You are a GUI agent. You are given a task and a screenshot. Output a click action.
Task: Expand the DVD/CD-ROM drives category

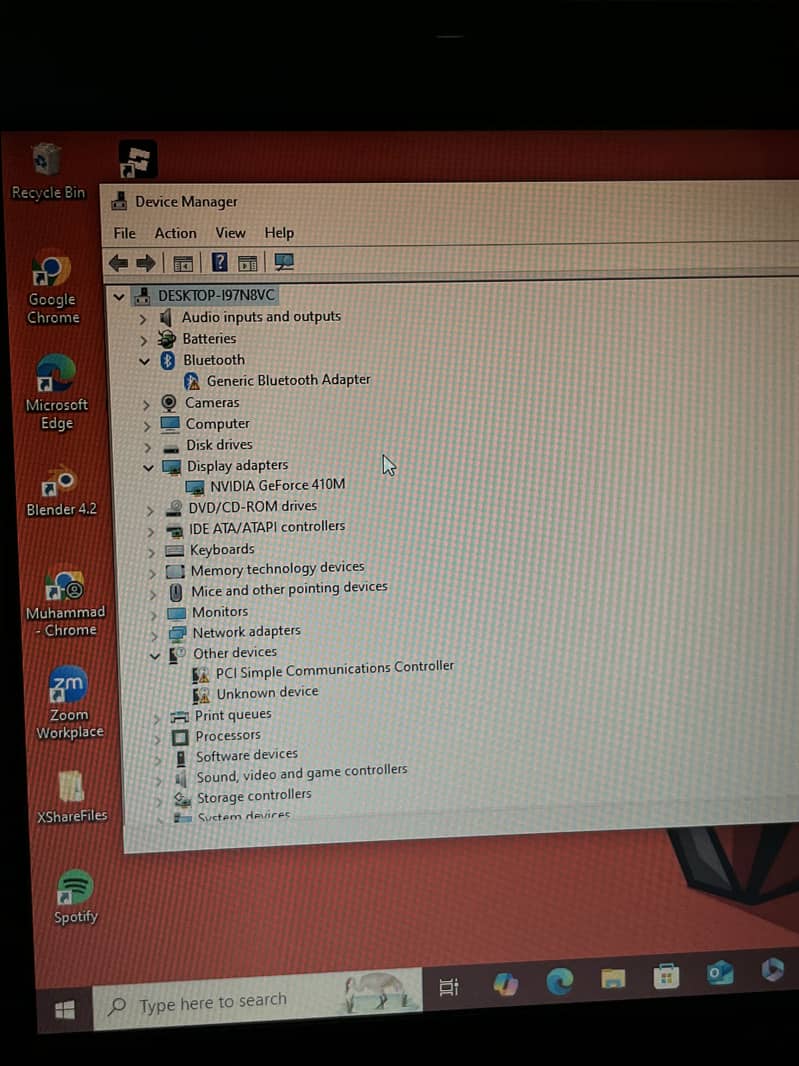tap(150, 511)
